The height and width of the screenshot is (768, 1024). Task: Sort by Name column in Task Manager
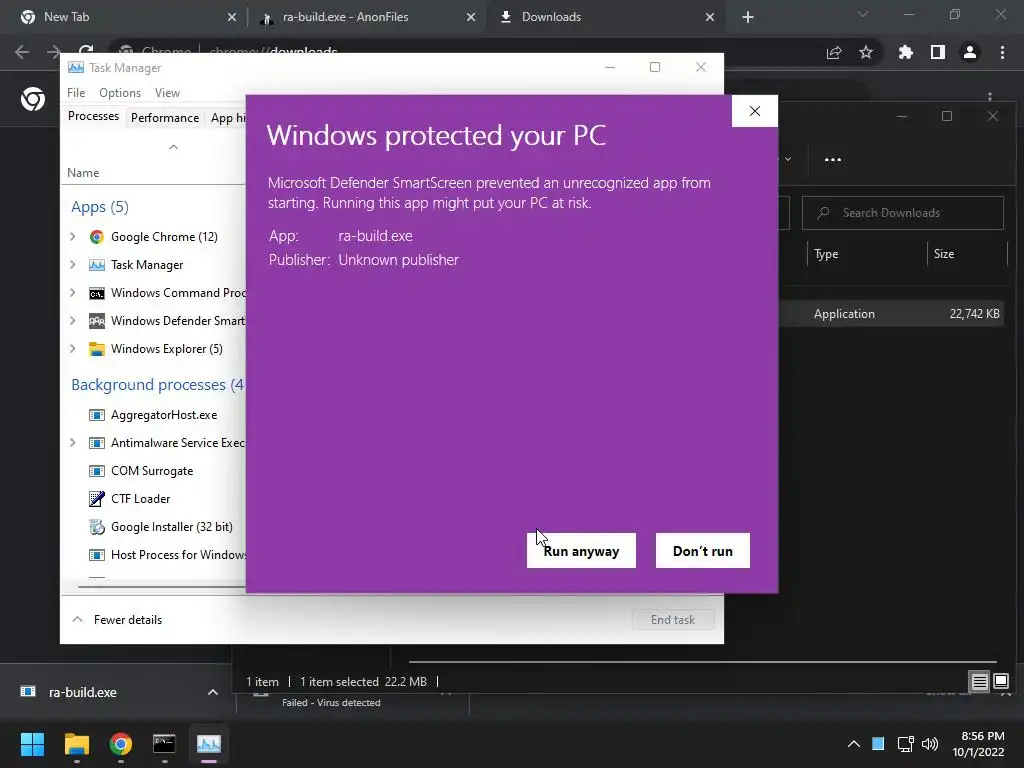click(83, 172)
